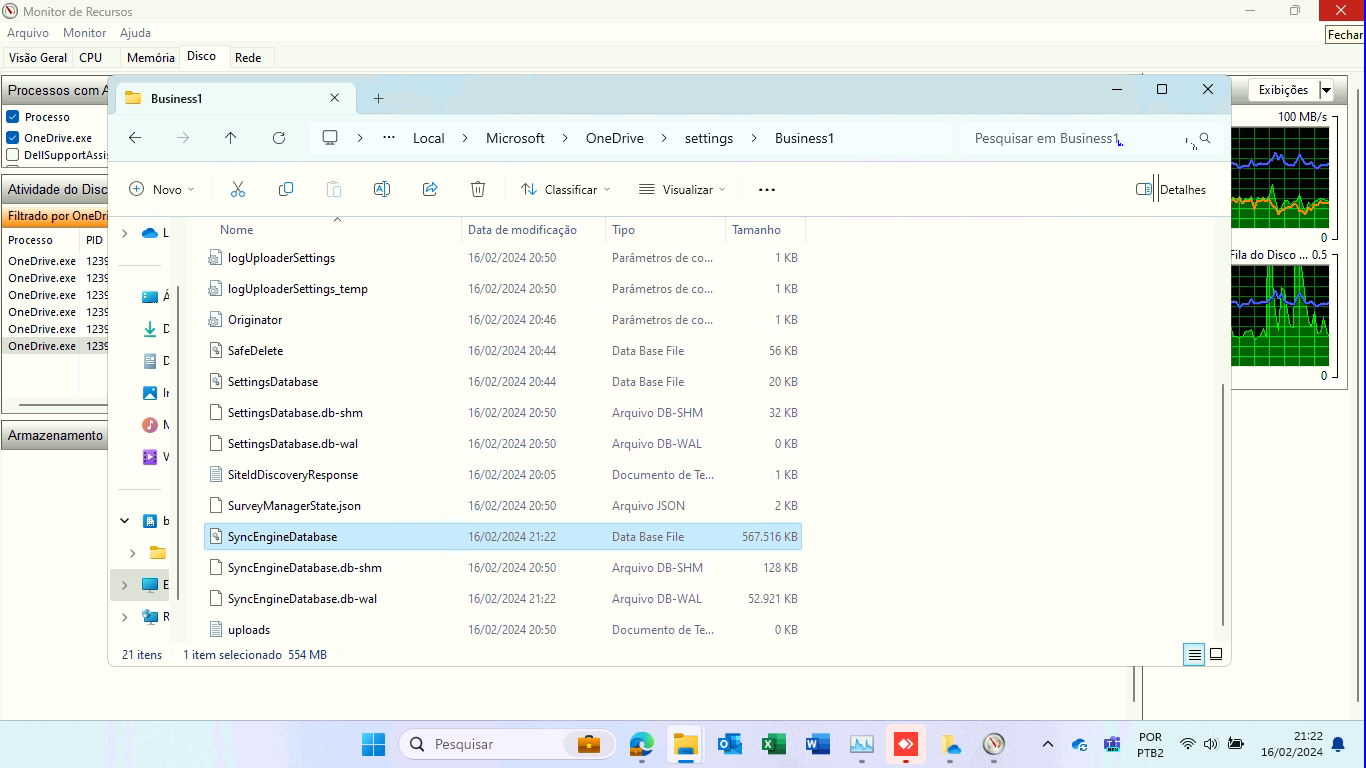Viewport: 1366px width, 768px height.
Task: Select the Originator settings file
Action: 502,320
